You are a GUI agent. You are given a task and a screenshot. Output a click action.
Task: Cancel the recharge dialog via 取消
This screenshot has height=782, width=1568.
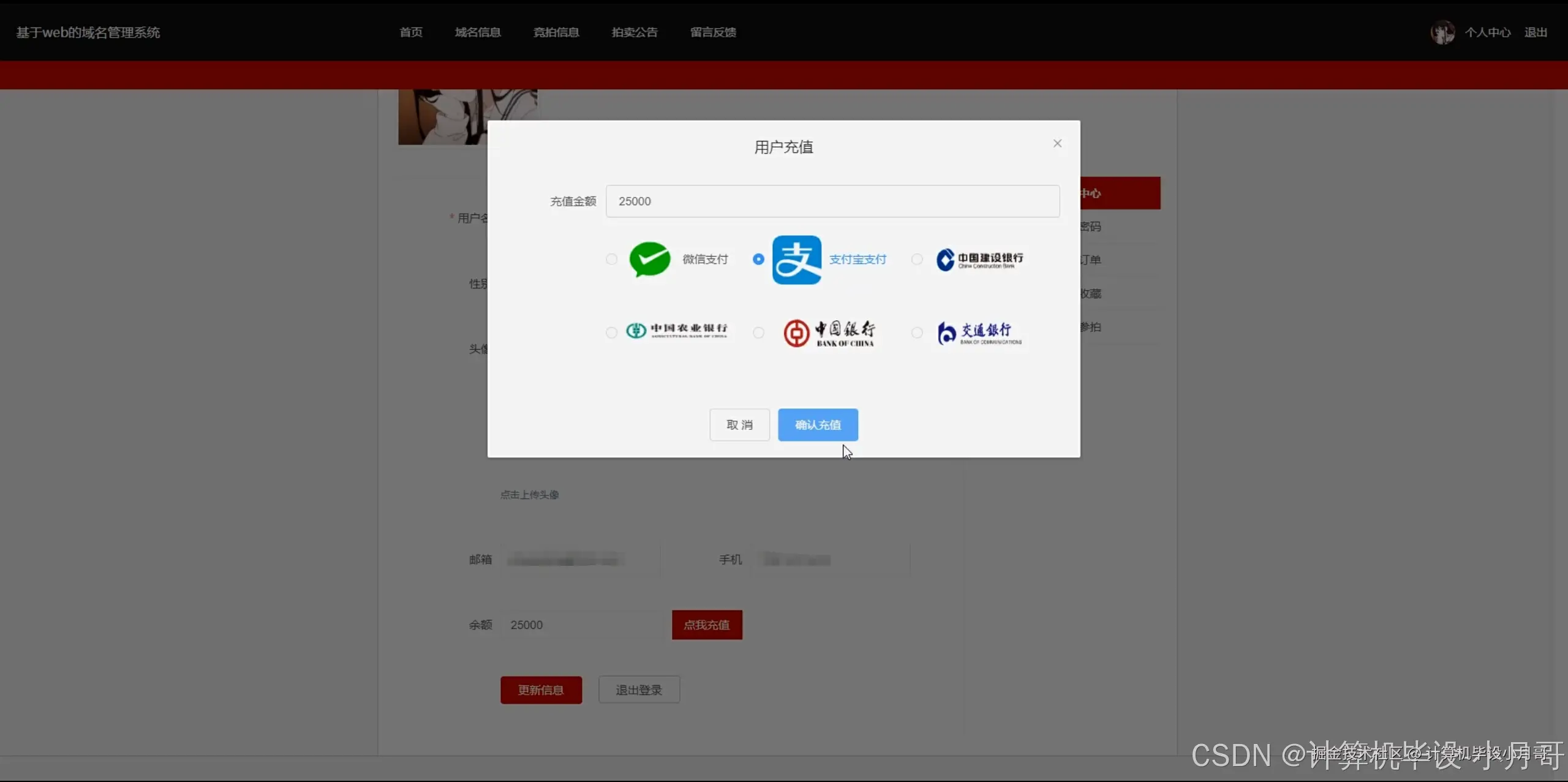click(739, 424)
